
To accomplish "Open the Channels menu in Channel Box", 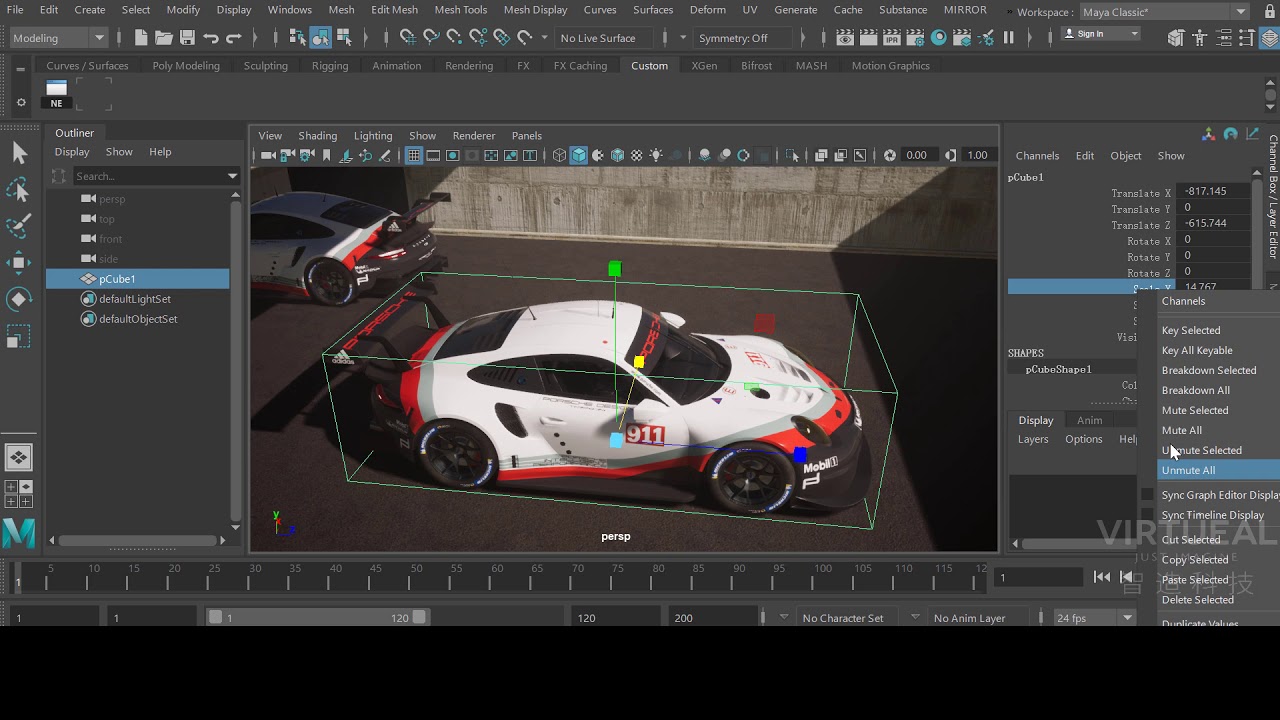I will point(1037,156).
